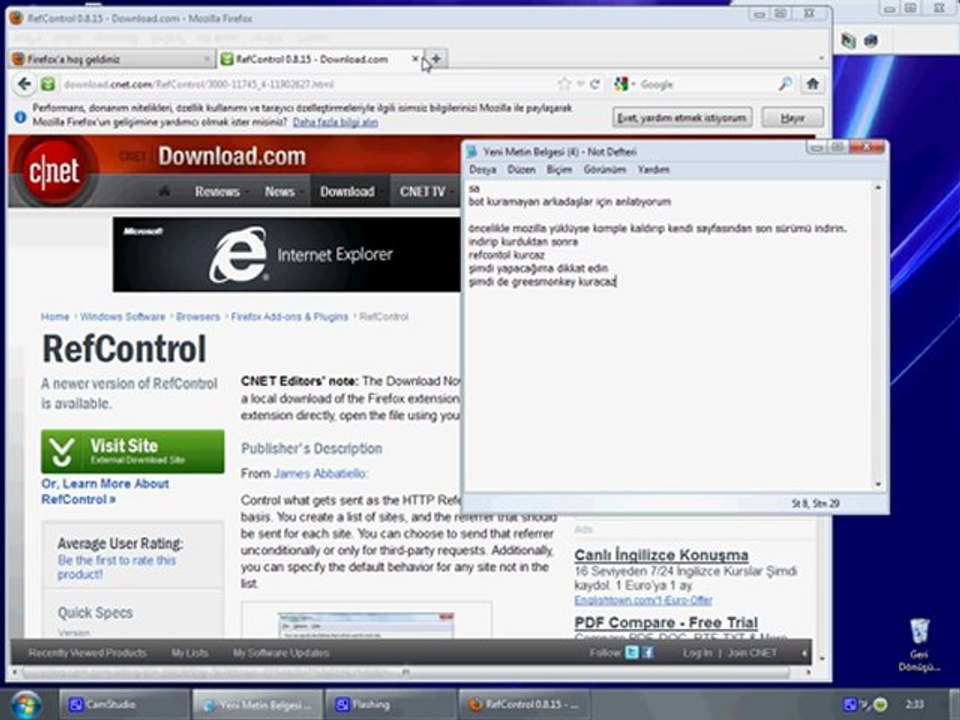Click Firefox Add-ons & Plugins breadcrumb
This screenshot has height=720, width=960.
(289, 317)
